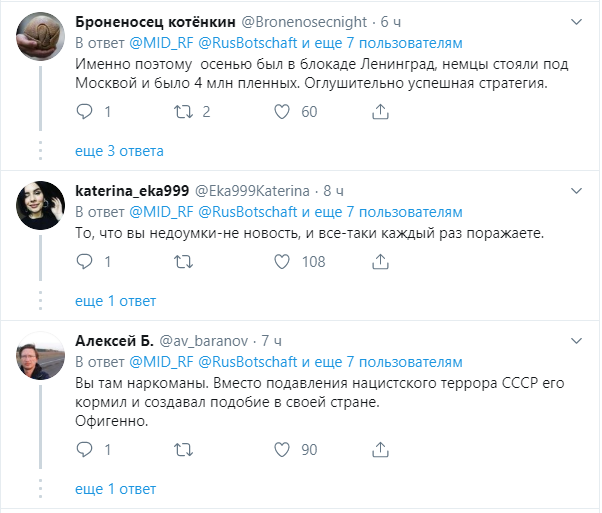Share katerina_eka999's tweet

click(382, 262)
